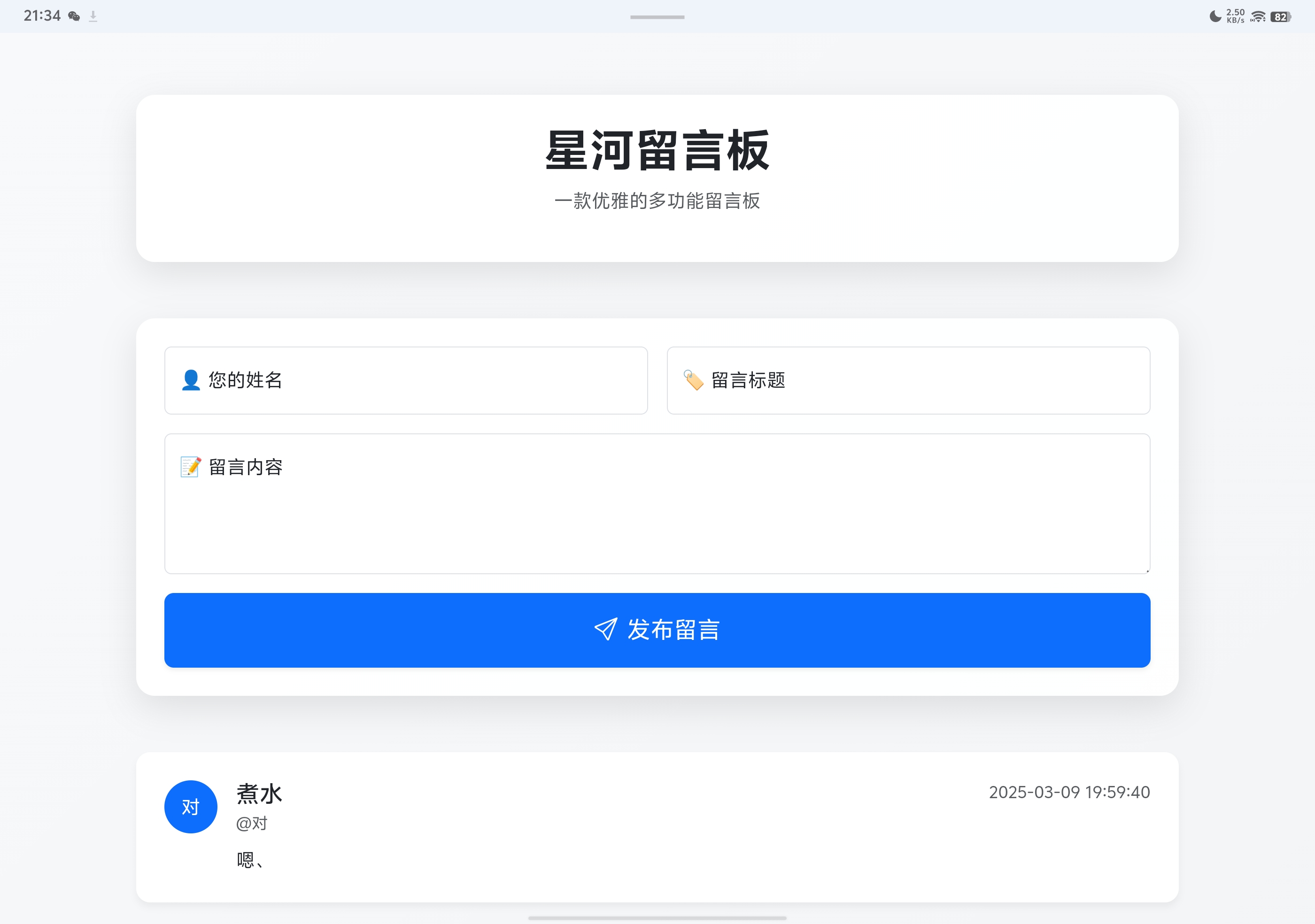The image size is (1315, 924).
Task: Tap the moon do-not-disturb icon
Action: (1215, 16)
